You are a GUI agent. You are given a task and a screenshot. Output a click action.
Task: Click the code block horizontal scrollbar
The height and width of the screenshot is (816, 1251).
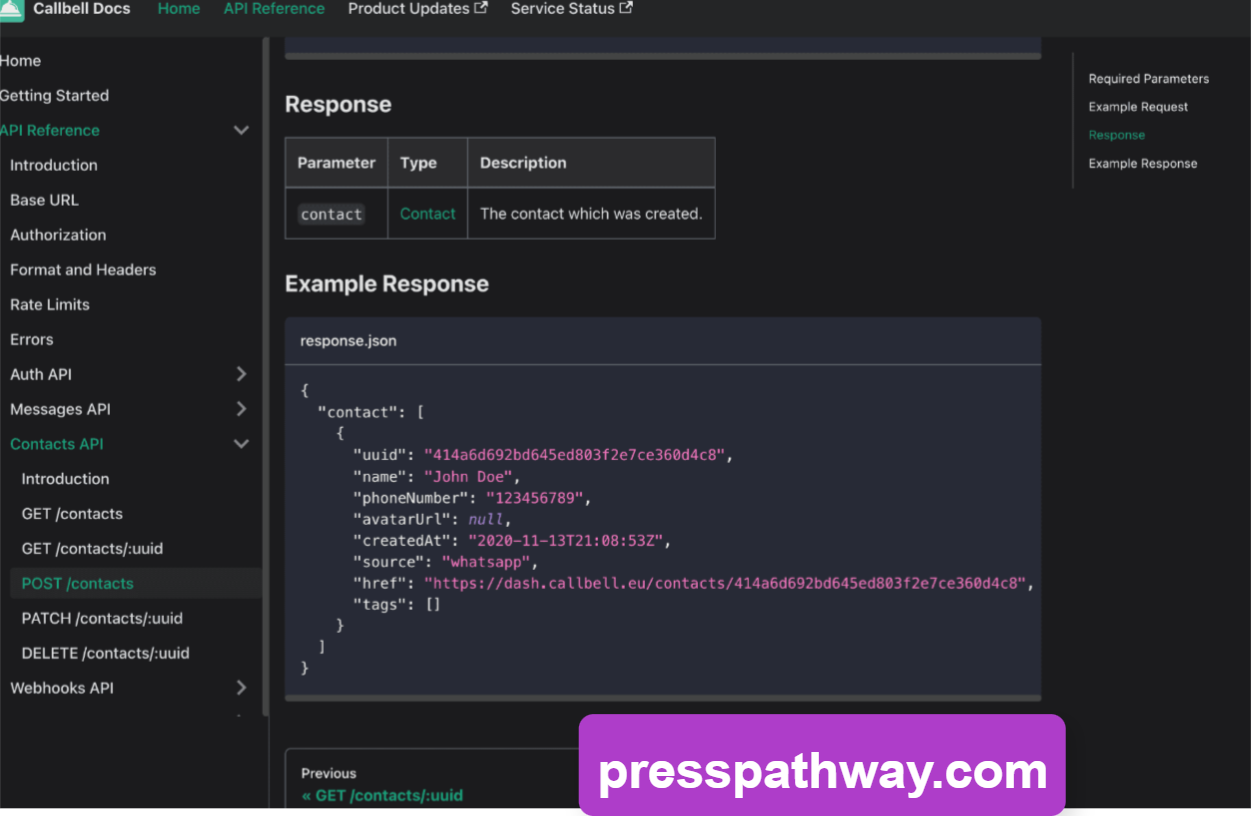[x=662, y=697]
